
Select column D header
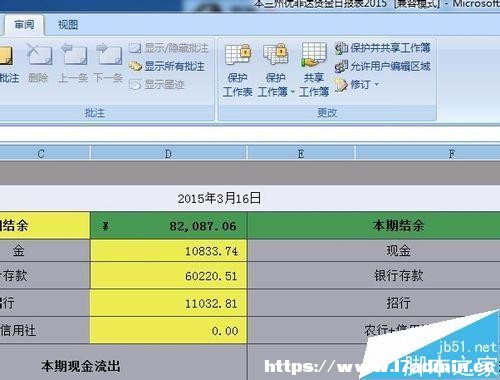(168, 154)
